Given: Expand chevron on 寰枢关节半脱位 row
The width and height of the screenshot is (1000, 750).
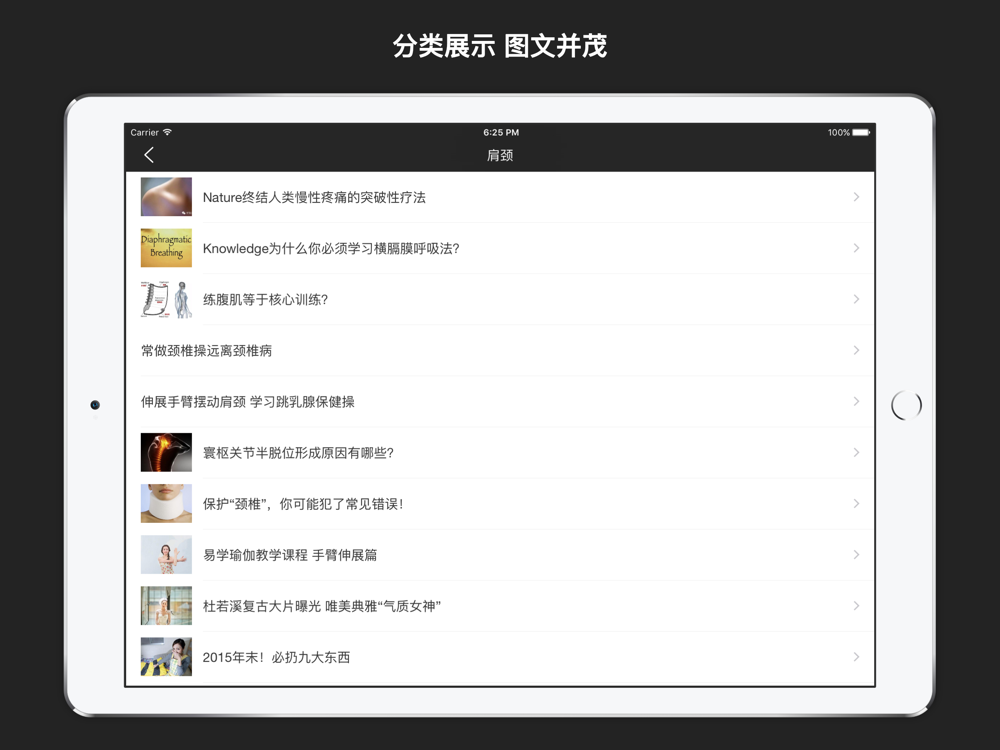Looking at the screenshot, I should pos(857,452).
